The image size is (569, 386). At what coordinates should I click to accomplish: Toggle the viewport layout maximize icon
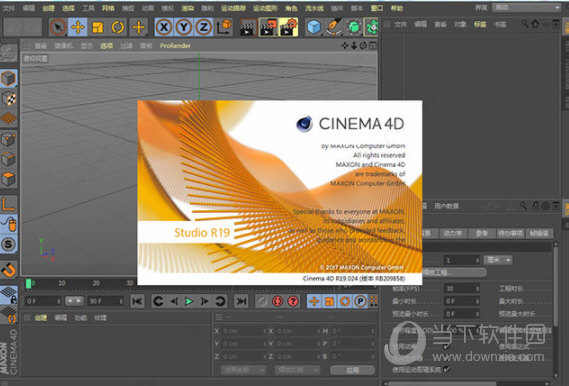[372, 45]
